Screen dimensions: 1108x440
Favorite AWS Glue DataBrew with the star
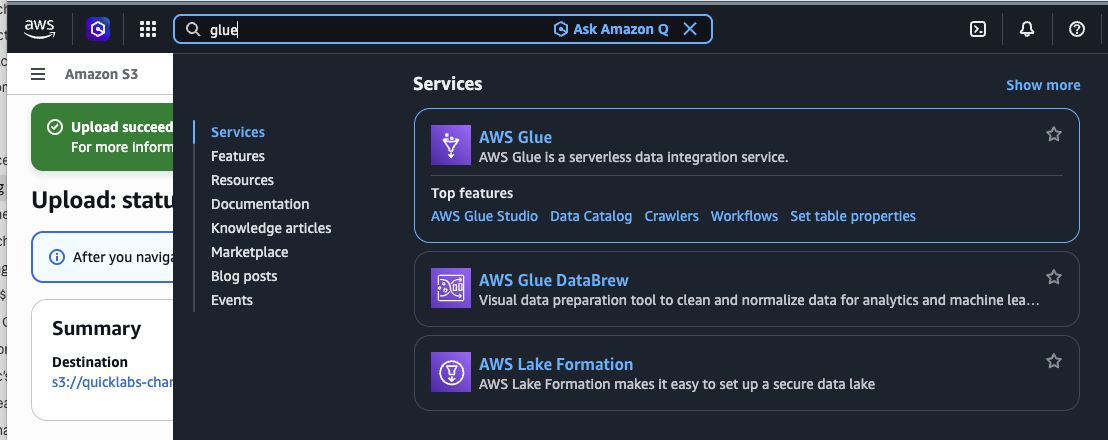[x=1054, y=277]
